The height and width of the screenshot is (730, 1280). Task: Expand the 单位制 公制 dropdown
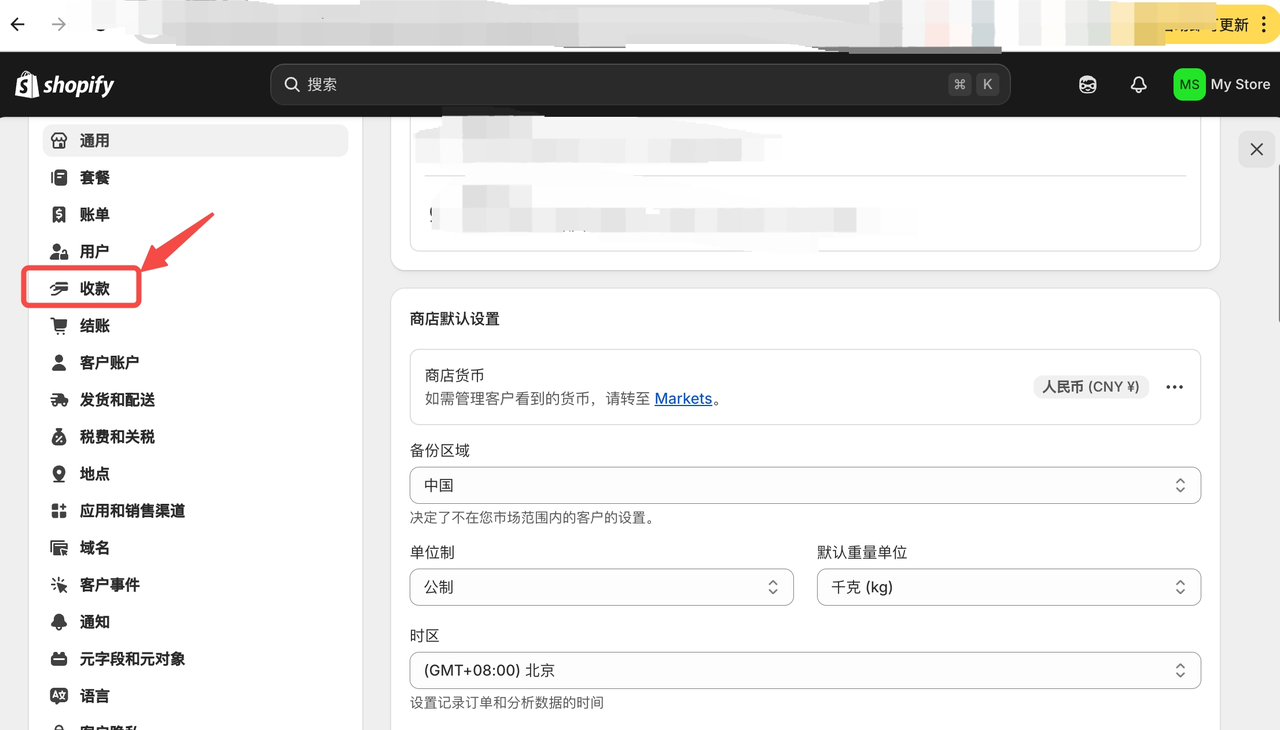(x=601, y=587)
